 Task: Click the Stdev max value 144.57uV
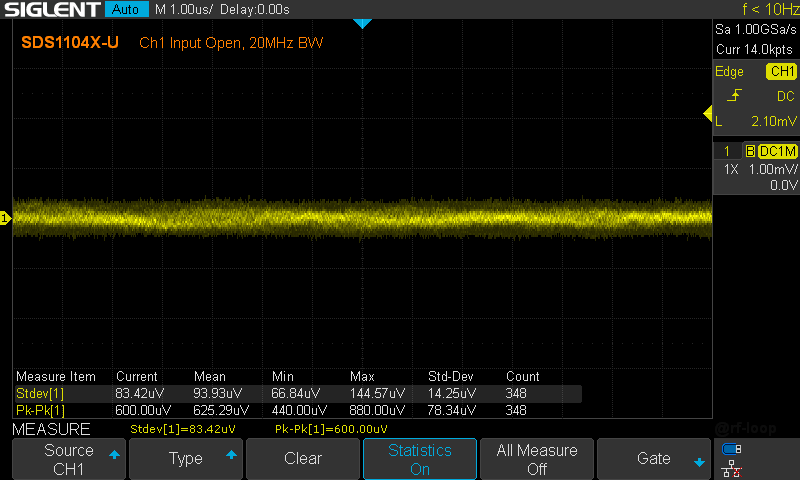pos(377,393)
